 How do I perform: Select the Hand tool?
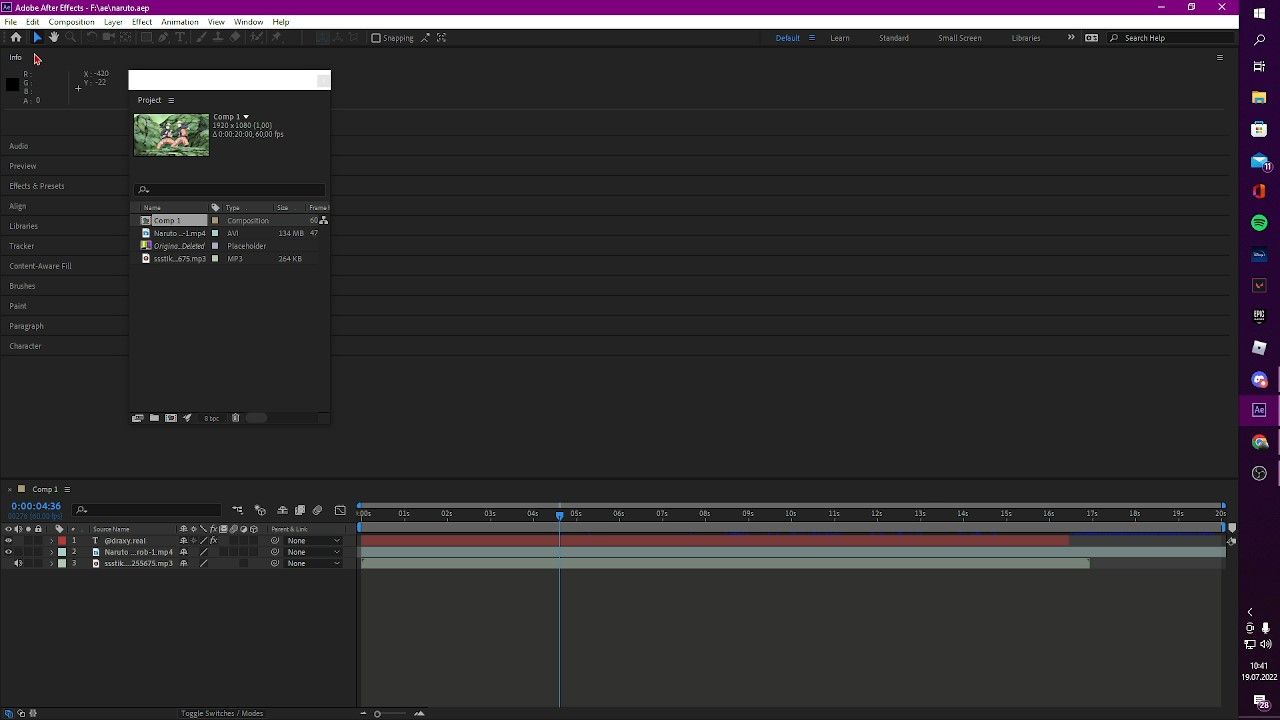pos(53,38)
